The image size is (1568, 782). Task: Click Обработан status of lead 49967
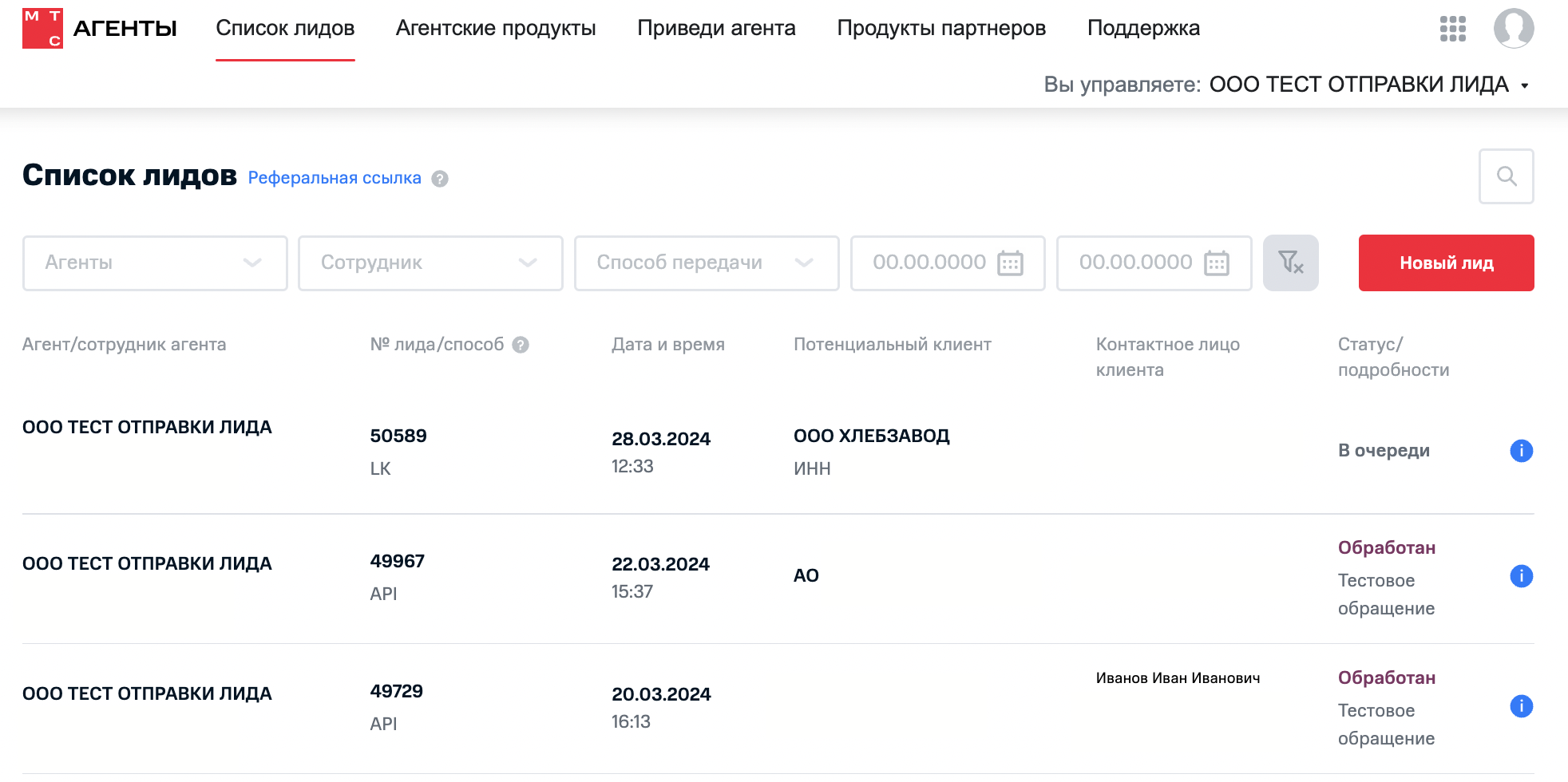coord(1387,547)
